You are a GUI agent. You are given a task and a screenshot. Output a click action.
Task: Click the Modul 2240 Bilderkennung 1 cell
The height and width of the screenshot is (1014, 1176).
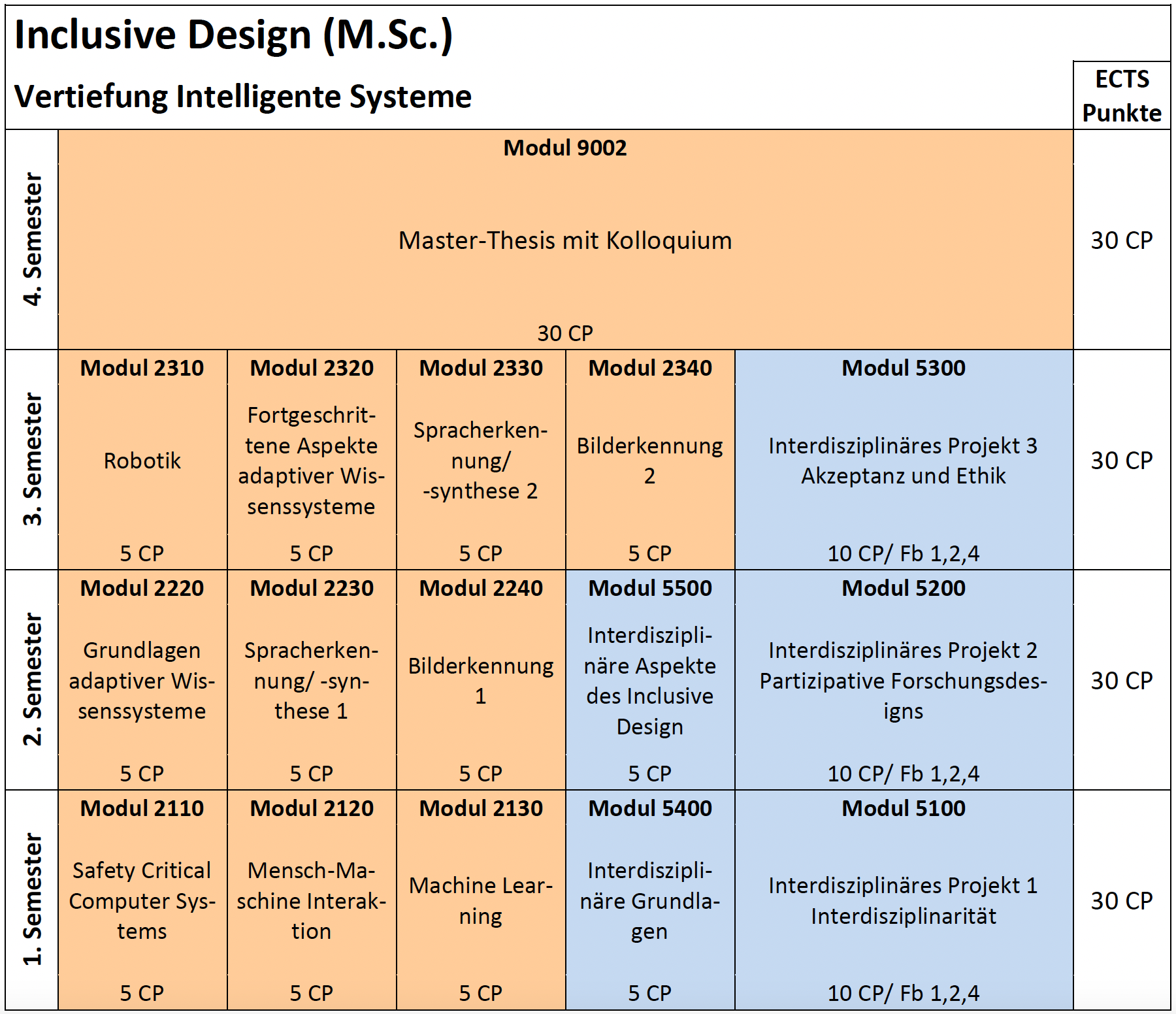(x=481, y=680)
